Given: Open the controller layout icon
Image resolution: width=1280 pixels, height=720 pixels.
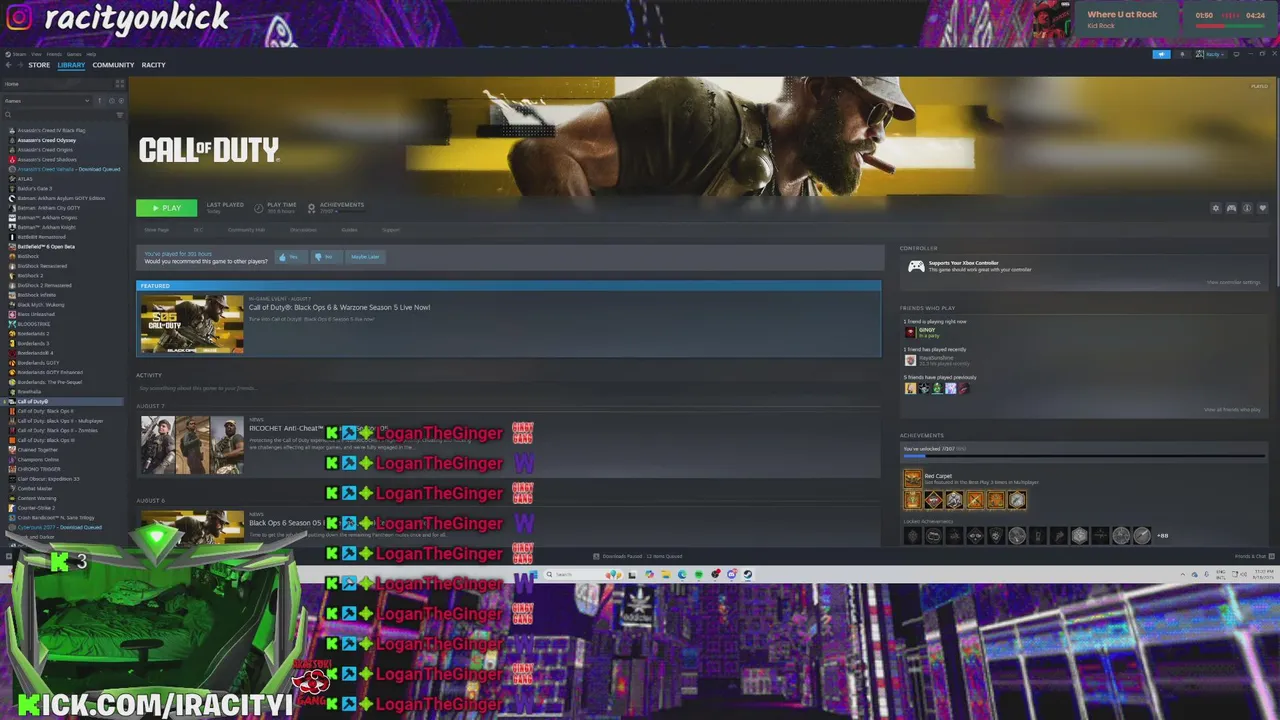Looking at the screenshot, I should [x=1231, y=208].
